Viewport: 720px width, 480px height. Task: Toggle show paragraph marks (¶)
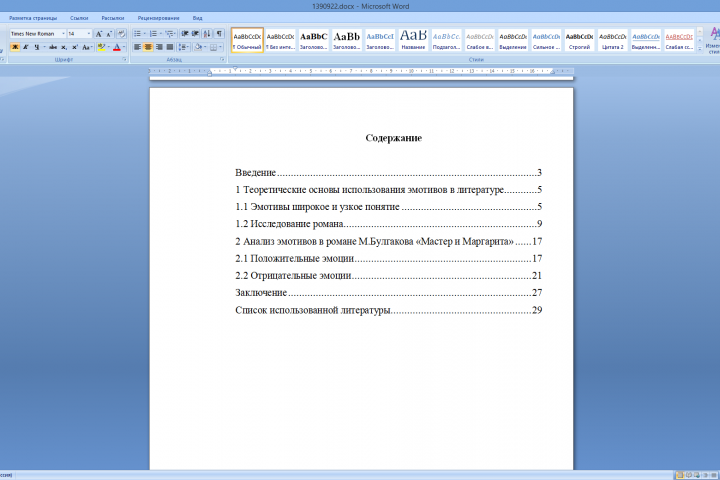[x=219, y=34]
